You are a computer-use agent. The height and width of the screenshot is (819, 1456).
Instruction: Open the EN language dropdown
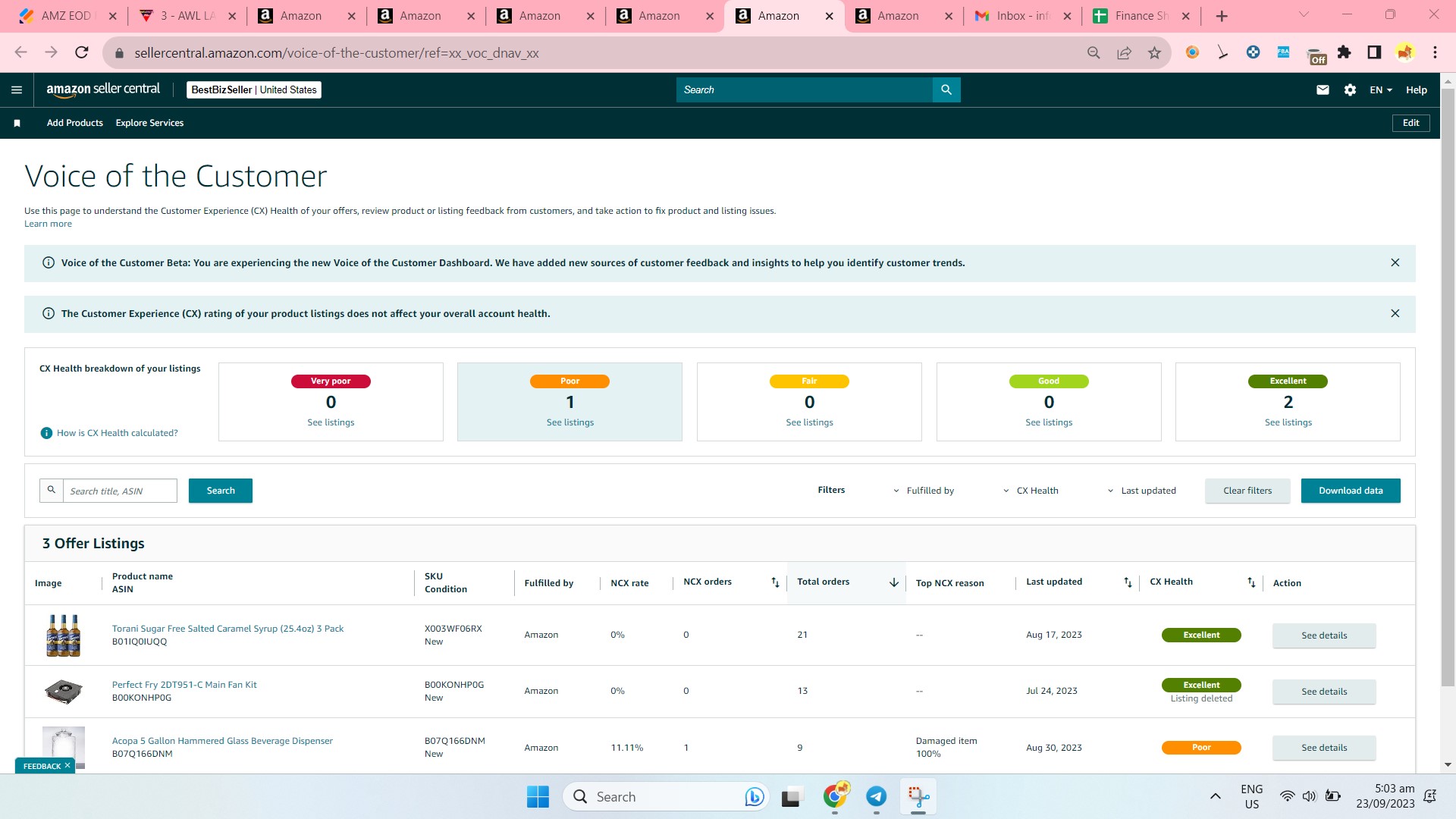pos(1380,89)
